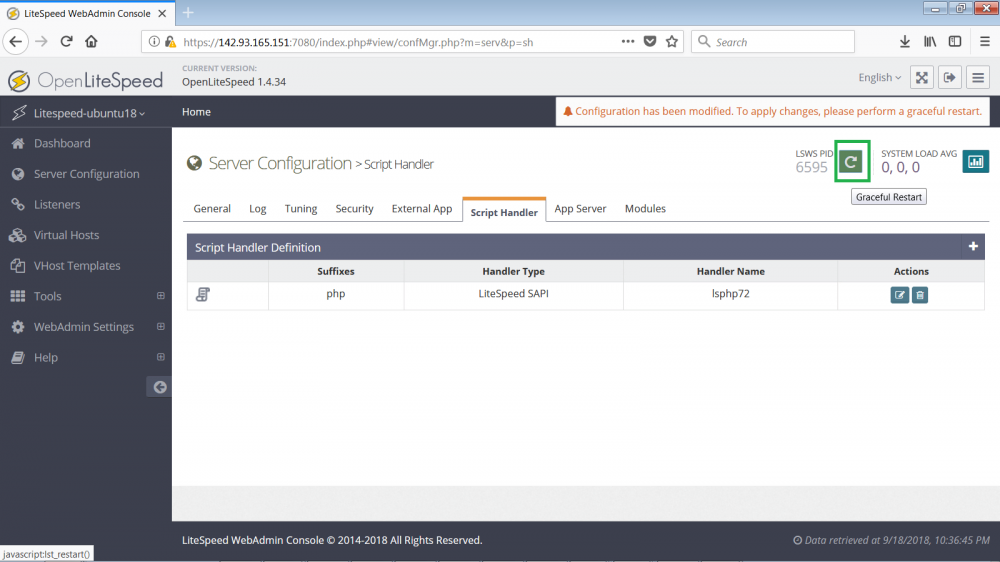1000x562 pixels.
Task: Switch to the Tuning tab
Action: [x=300, y=209]
